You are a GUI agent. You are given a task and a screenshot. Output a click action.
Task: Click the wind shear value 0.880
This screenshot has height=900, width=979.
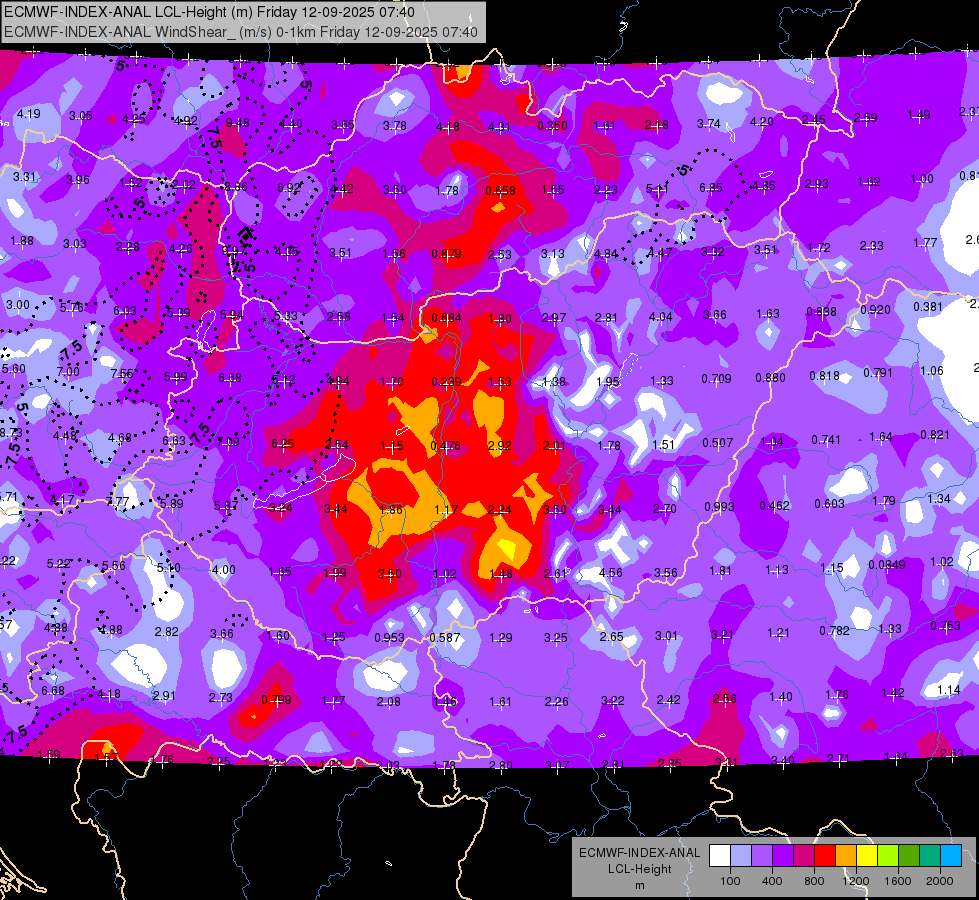pyautogui.click(x=770, y=377)
